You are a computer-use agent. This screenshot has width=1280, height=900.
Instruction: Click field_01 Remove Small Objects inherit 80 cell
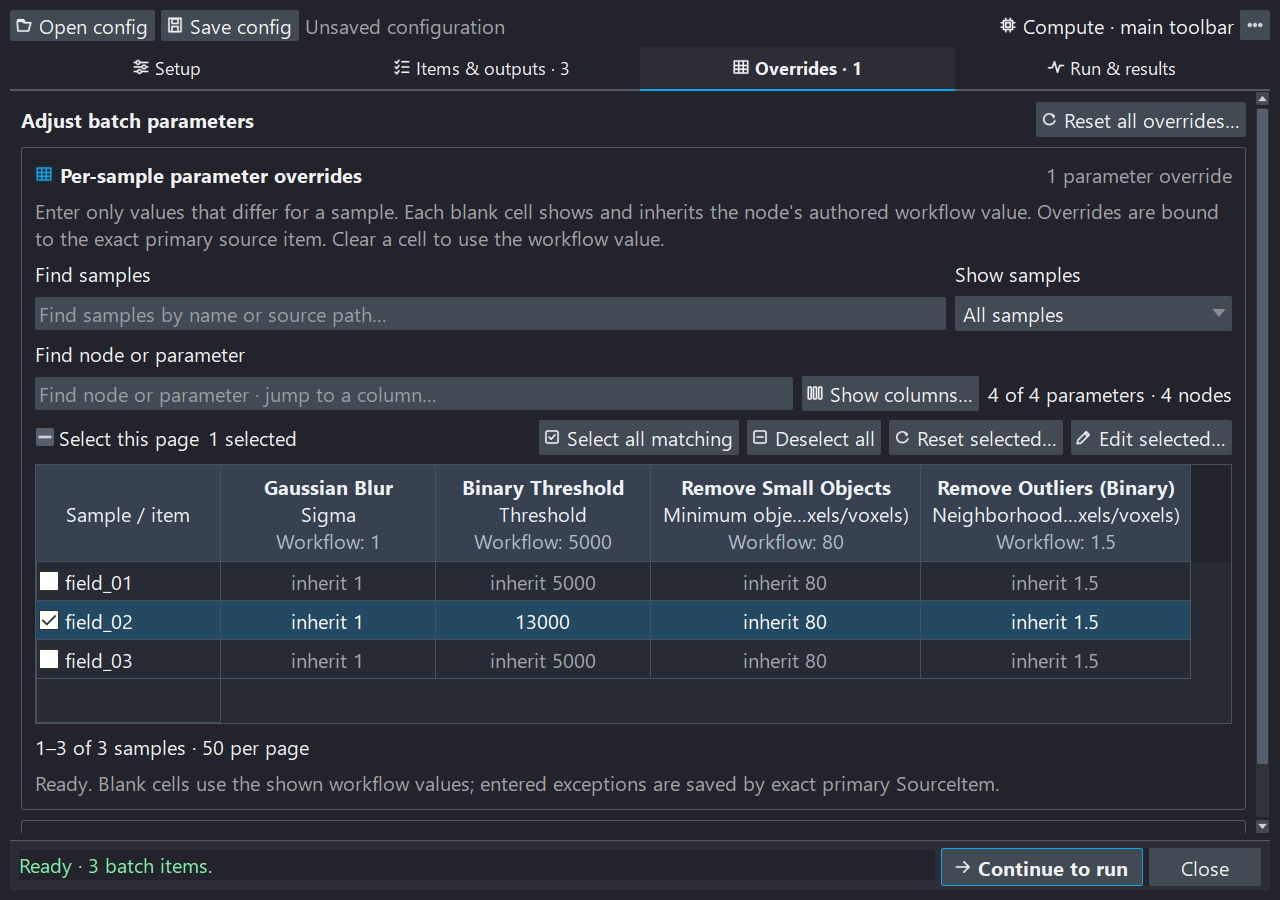pyautogui.click(x=786, y=582)
